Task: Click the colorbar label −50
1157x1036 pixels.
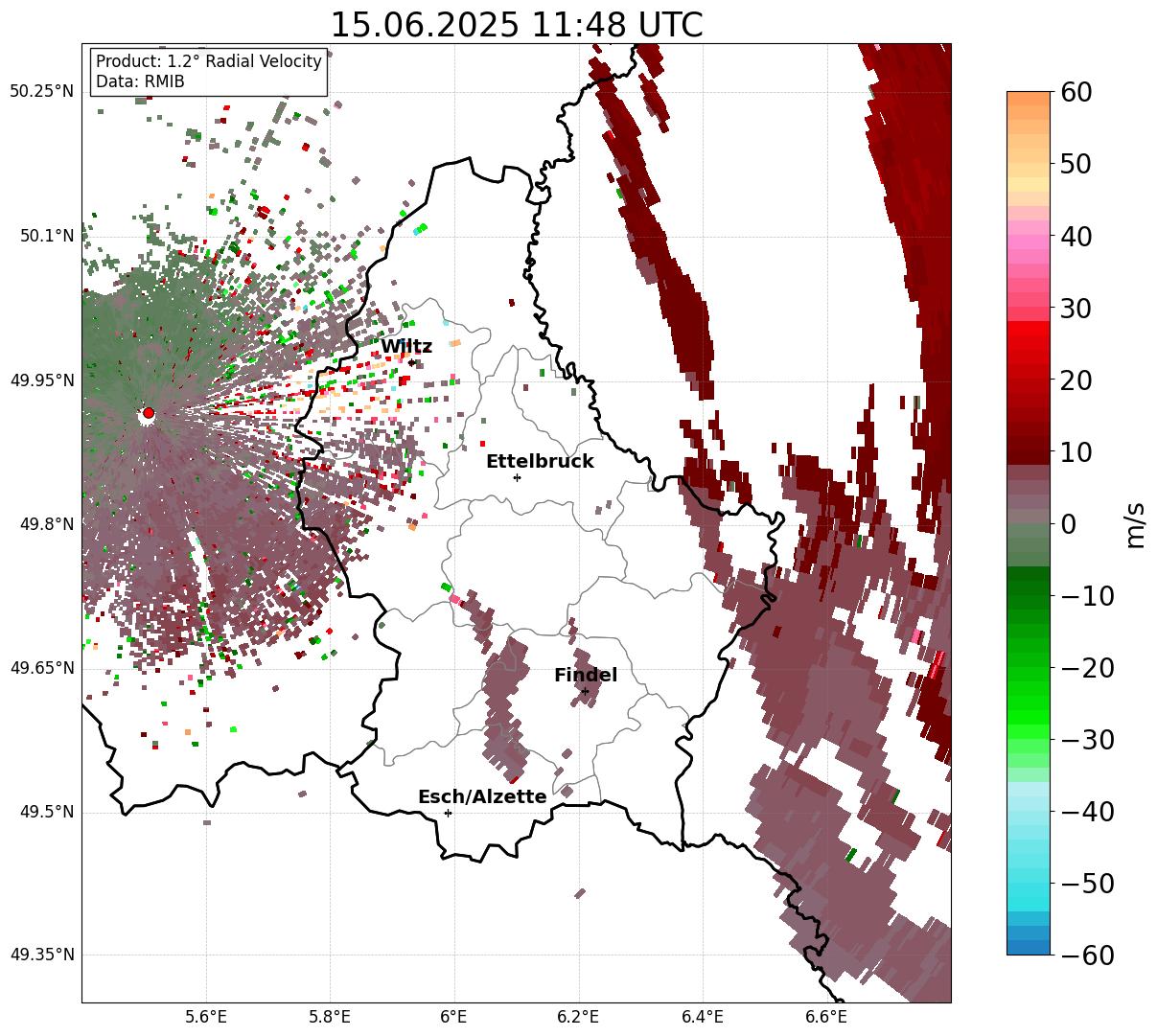Action: (x=1085, y=883)
